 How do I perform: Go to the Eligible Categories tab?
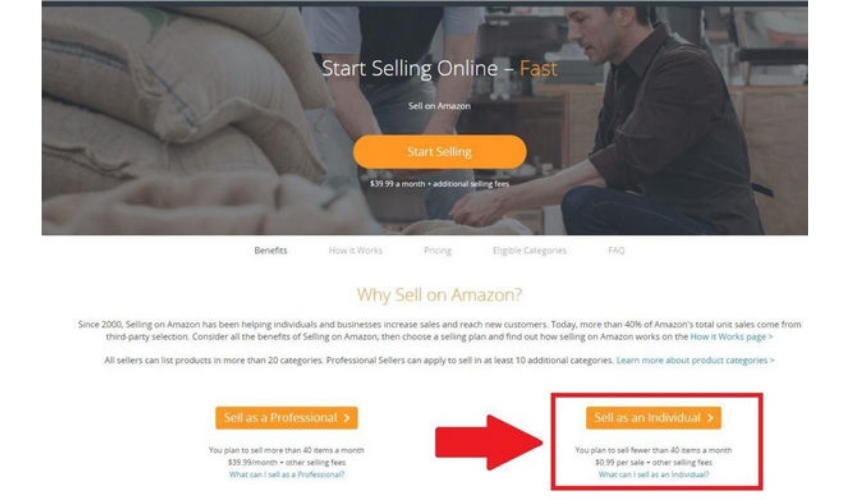click(530, 250)
